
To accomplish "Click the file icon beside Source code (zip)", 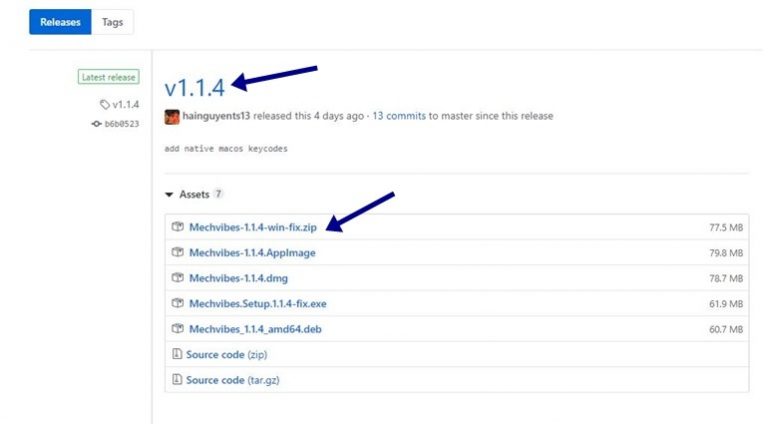I will (177, 354).
